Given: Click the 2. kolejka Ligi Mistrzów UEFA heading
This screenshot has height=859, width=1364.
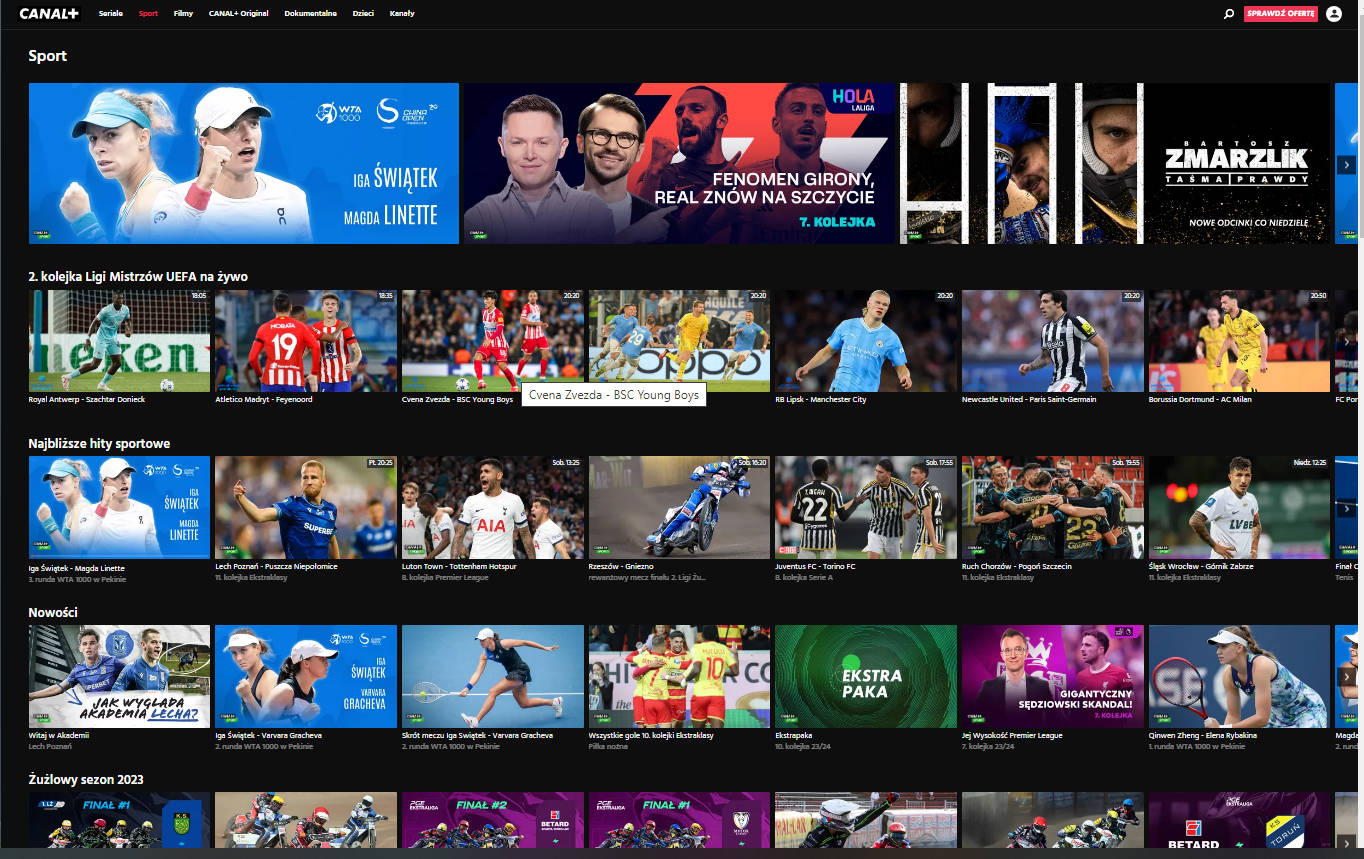Looking at the screenshot, I should click(138, 276).
